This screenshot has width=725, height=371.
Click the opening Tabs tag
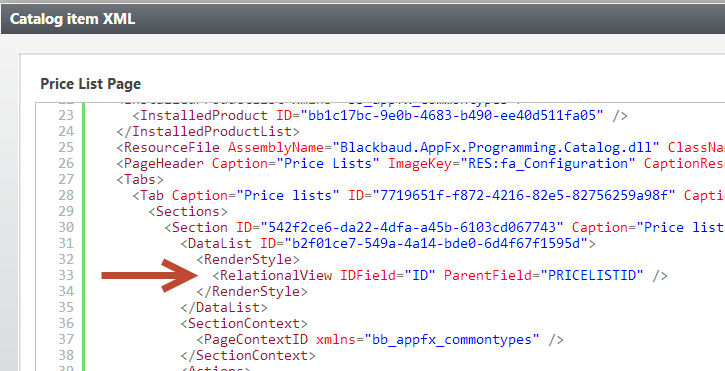[x=140, y=179]
